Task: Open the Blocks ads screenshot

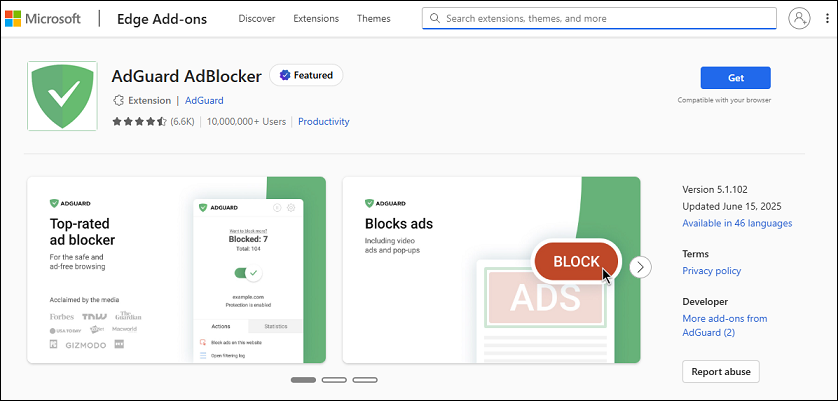Action: (x=491, y=270)
